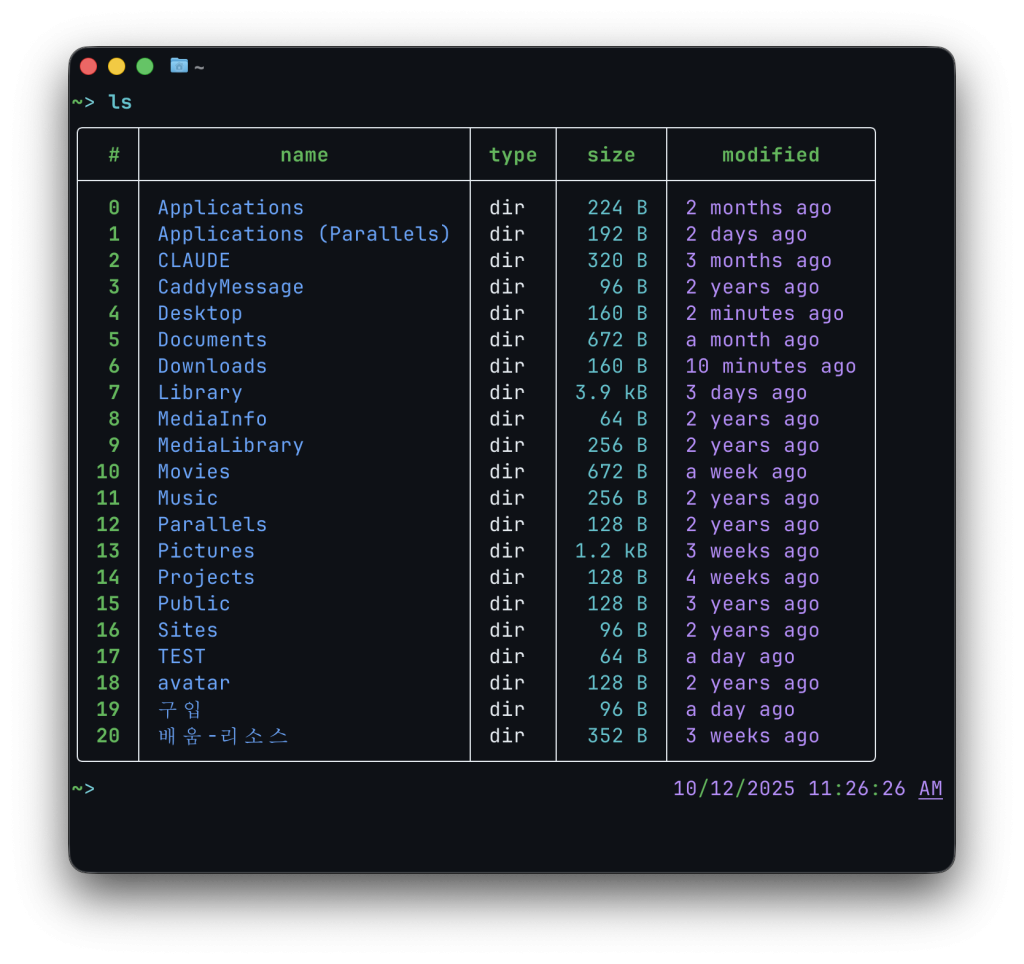Close the terminal window with red button
Screen dimensions: 1024x964
[89, 67]
